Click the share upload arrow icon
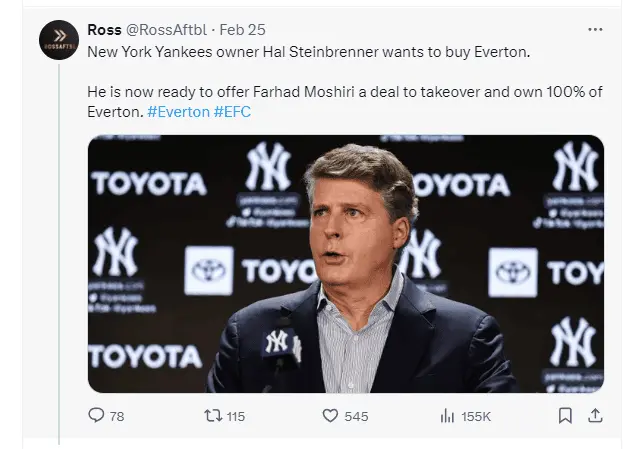The width and height of the screenshot is (623, 449). (x=594, y=416)
